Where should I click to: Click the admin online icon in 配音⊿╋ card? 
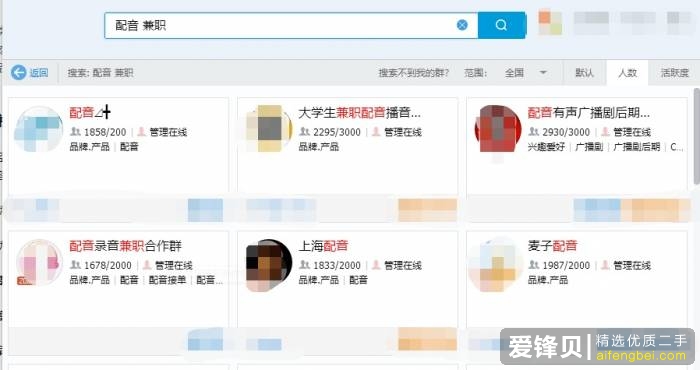tap(142, 131)
